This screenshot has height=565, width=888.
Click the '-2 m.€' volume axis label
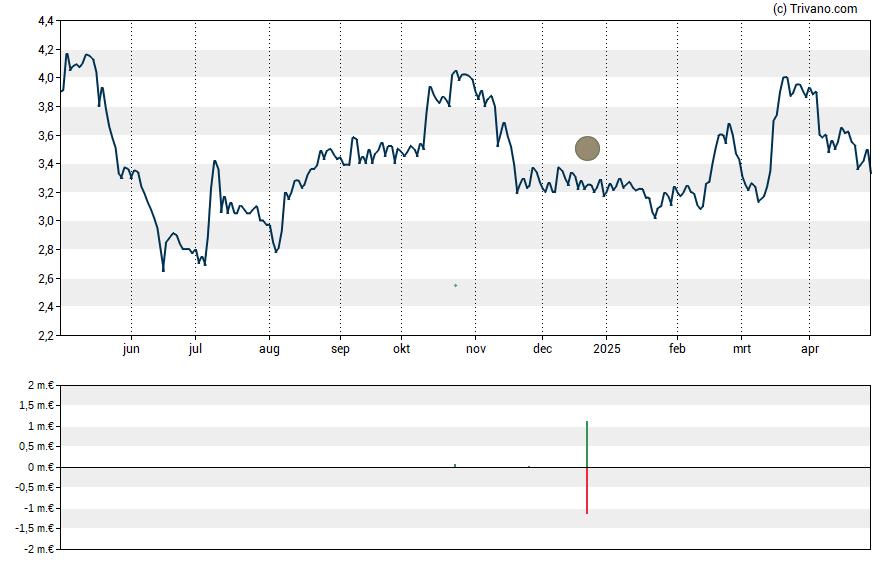[39, 549]
